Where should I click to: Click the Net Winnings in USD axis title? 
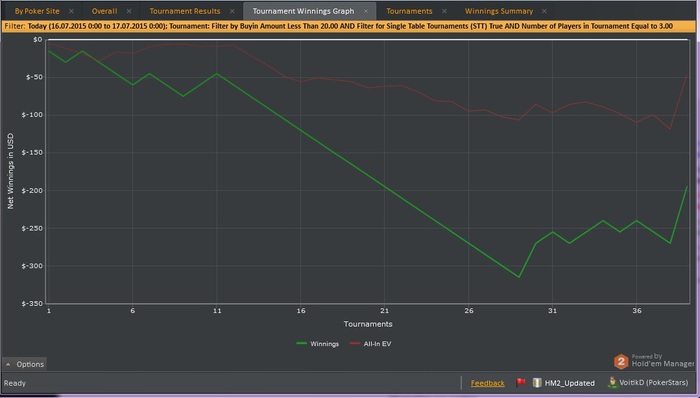pyautogui.click(x=10, y=171)
